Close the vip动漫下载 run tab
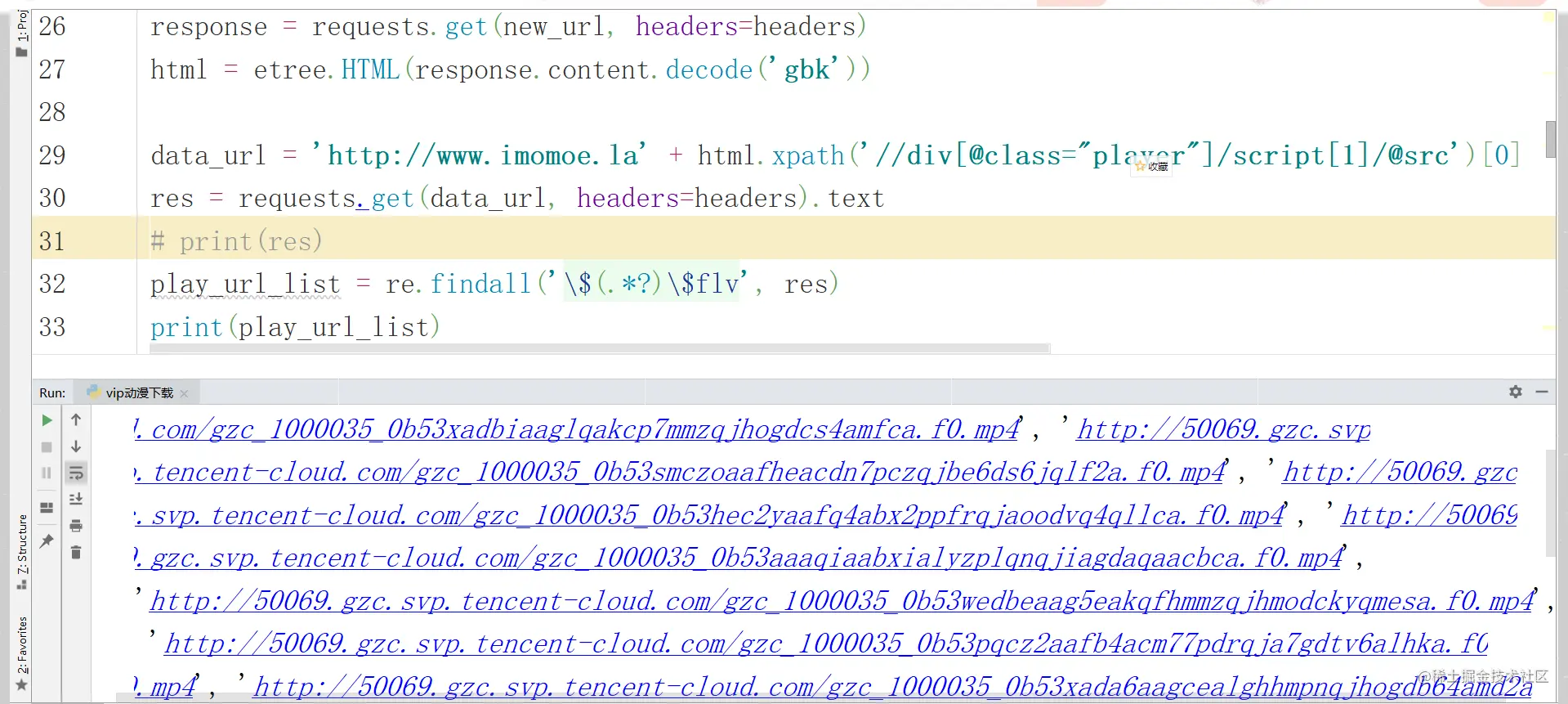Screen dimensions: 1568x704 tap(184, 394)
